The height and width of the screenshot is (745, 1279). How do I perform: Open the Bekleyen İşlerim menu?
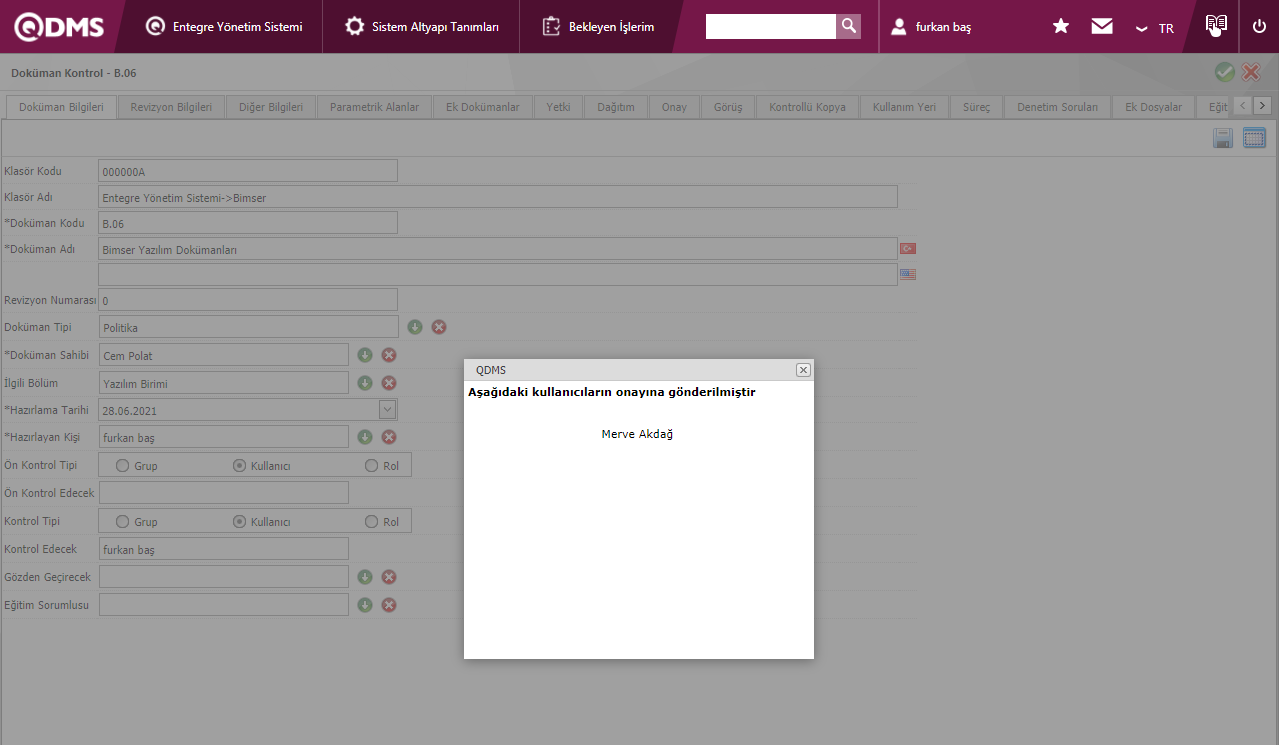coord(598,27)
